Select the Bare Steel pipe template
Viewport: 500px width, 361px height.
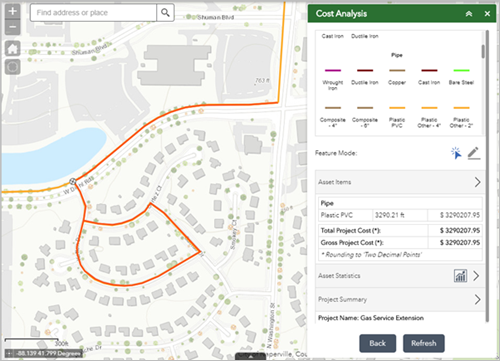pos(461,77)
